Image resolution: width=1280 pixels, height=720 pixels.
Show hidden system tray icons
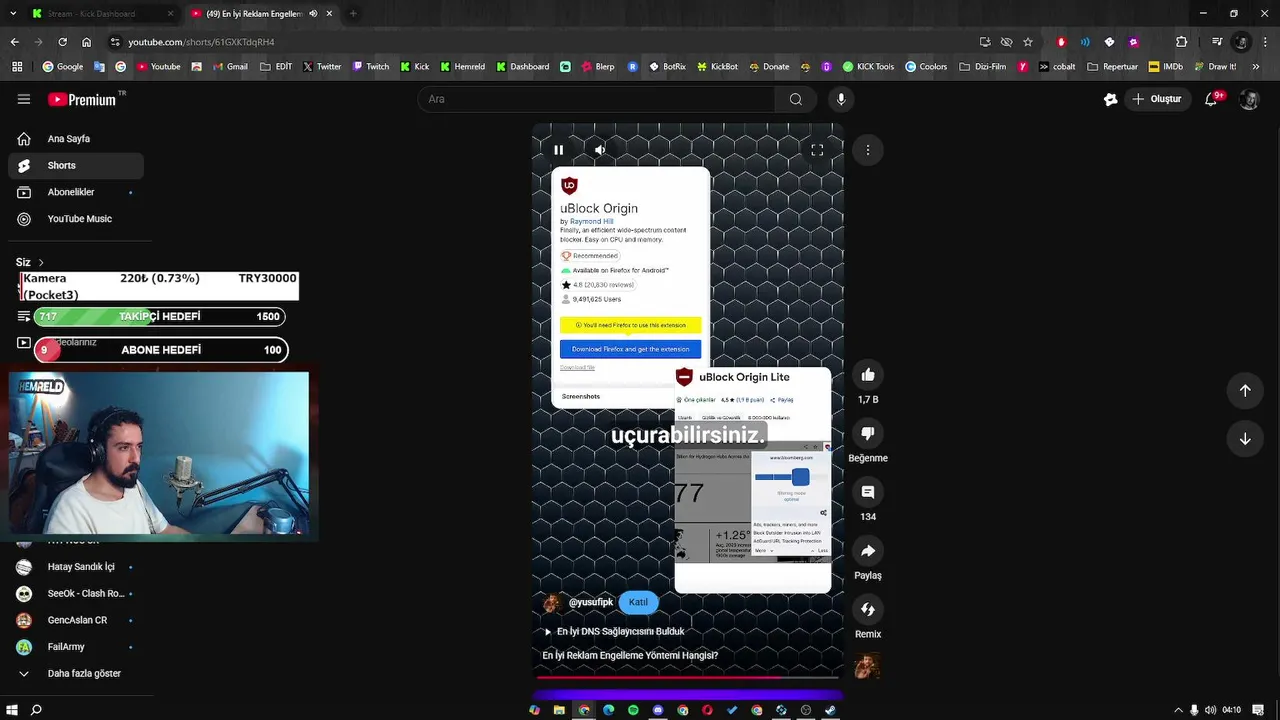point(1178,710)
